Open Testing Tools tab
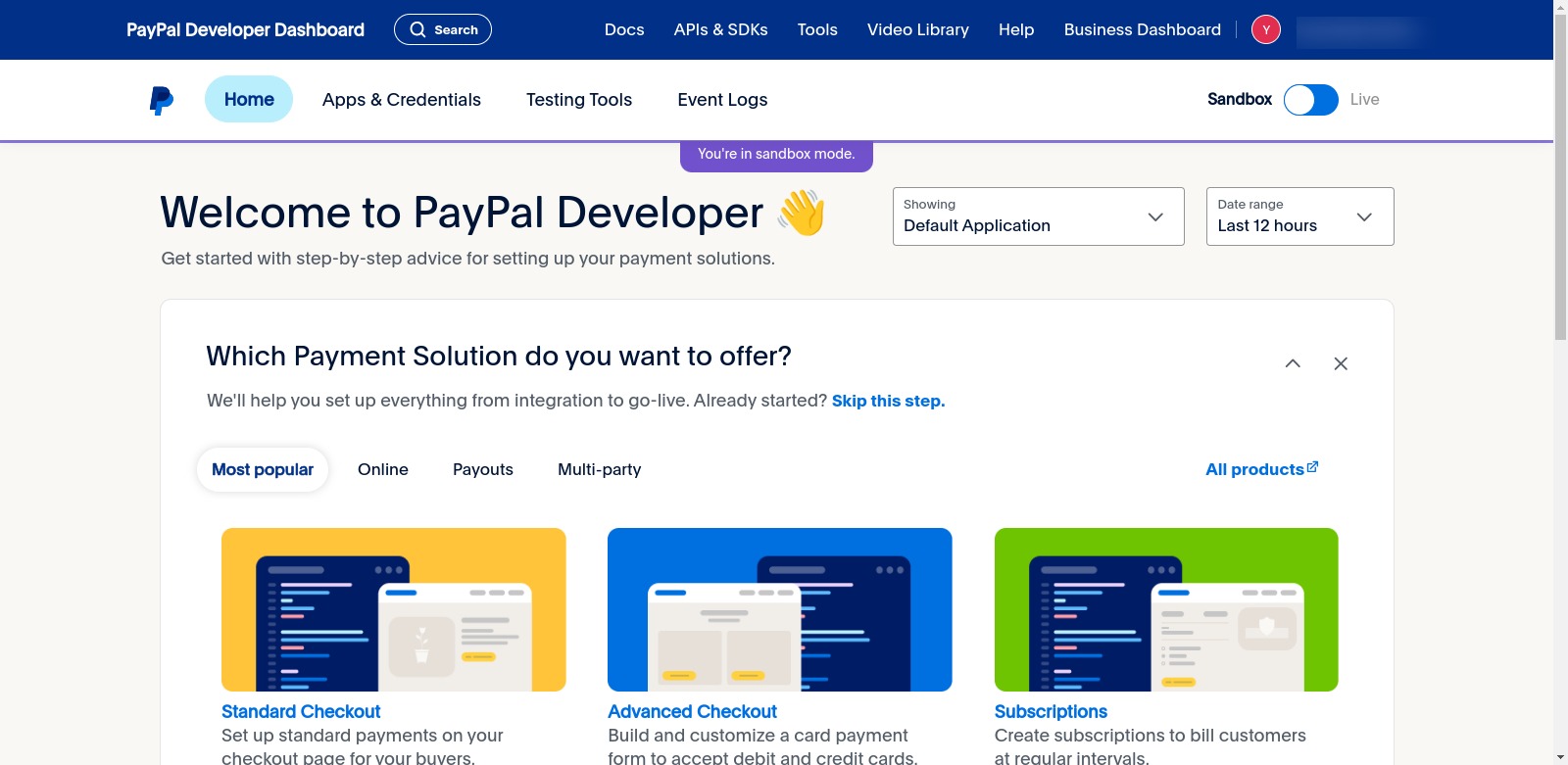Image resolution: width=1568 pixels, height=765 pixels. coord(579,99)
